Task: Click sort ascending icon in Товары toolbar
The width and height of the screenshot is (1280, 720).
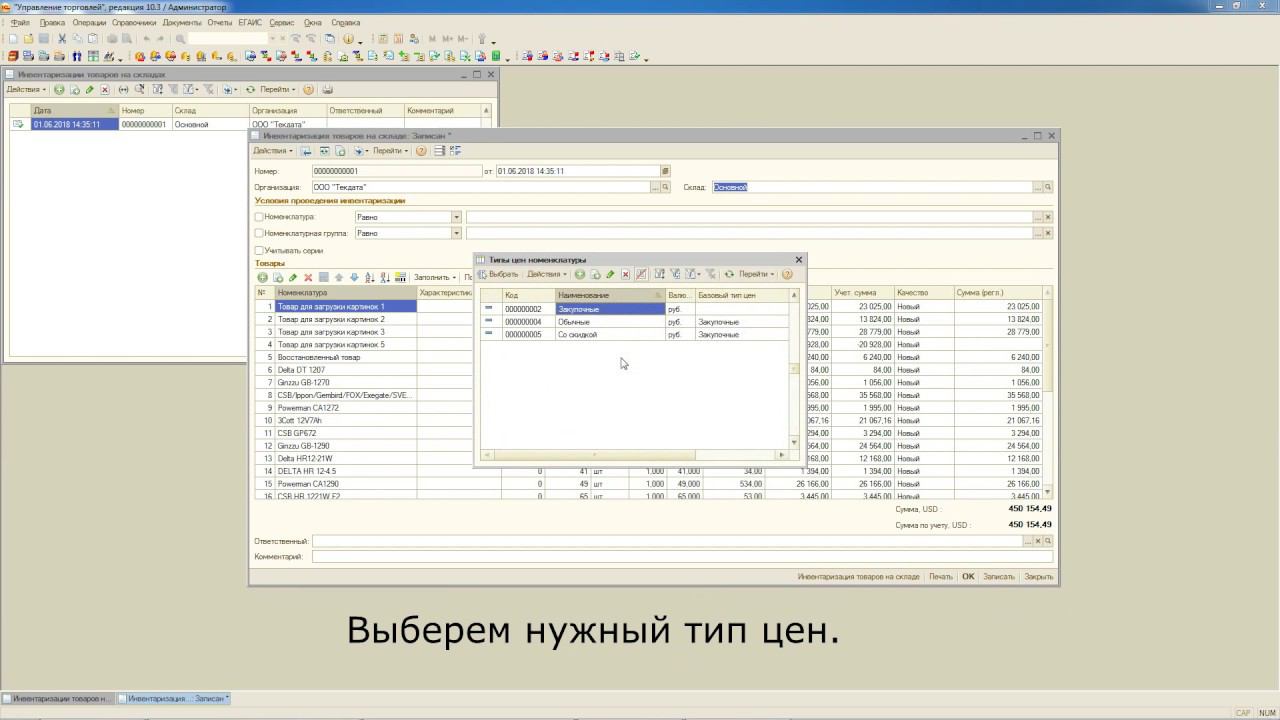Action: coord(370,277)
